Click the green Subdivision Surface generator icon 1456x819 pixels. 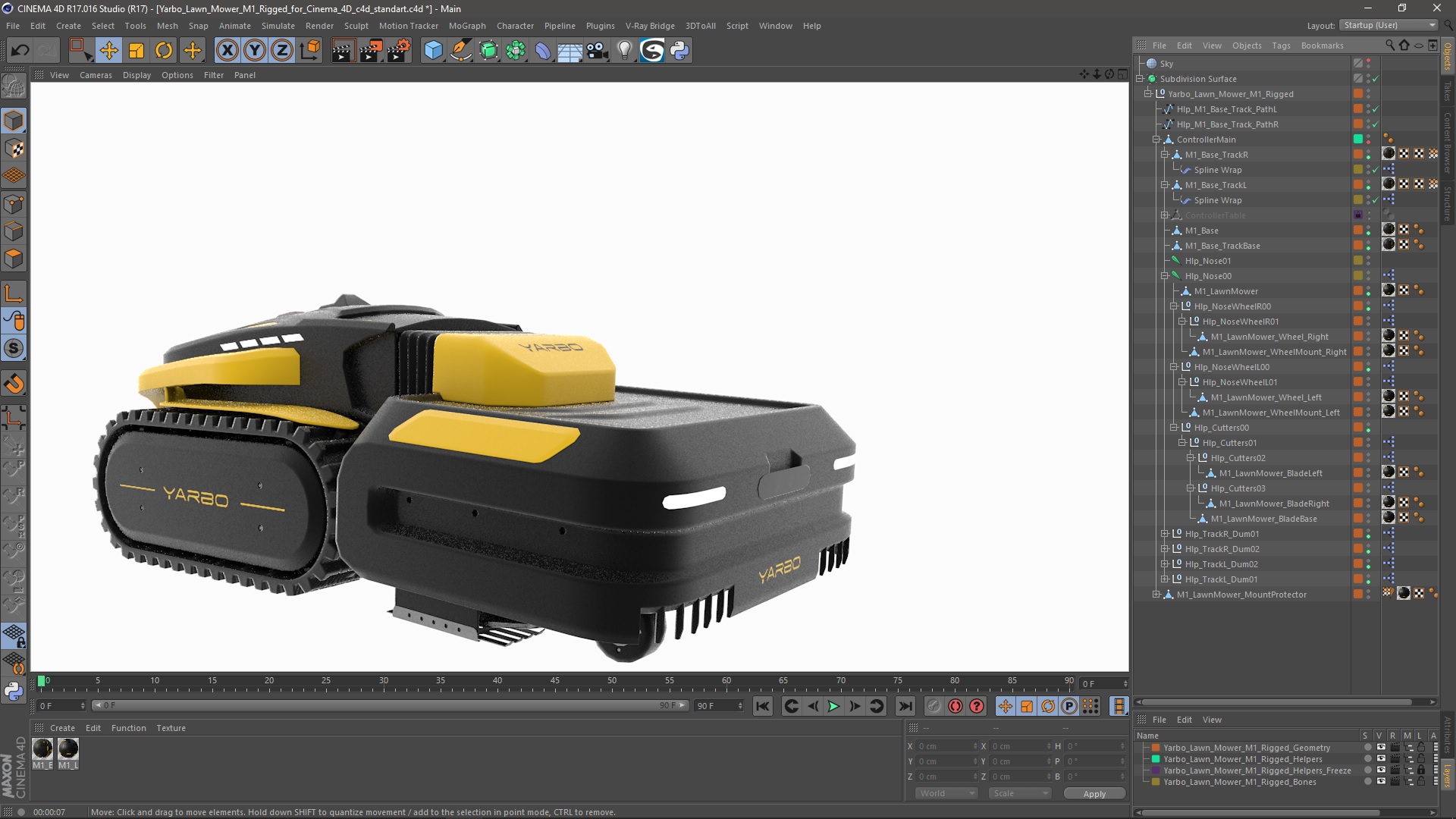point(488,50)
